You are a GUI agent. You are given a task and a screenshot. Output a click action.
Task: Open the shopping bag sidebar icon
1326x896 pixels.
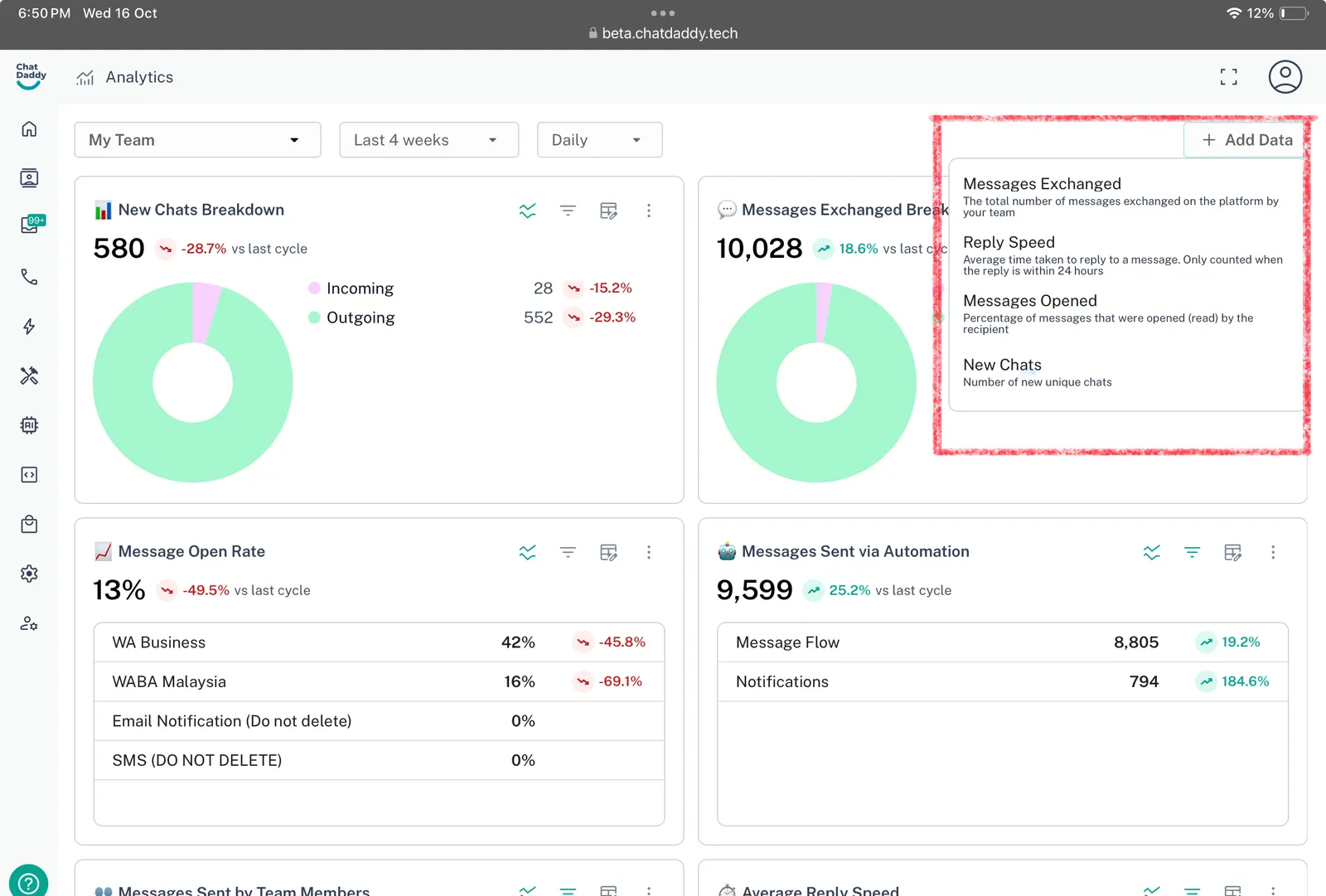click(29, 524)
